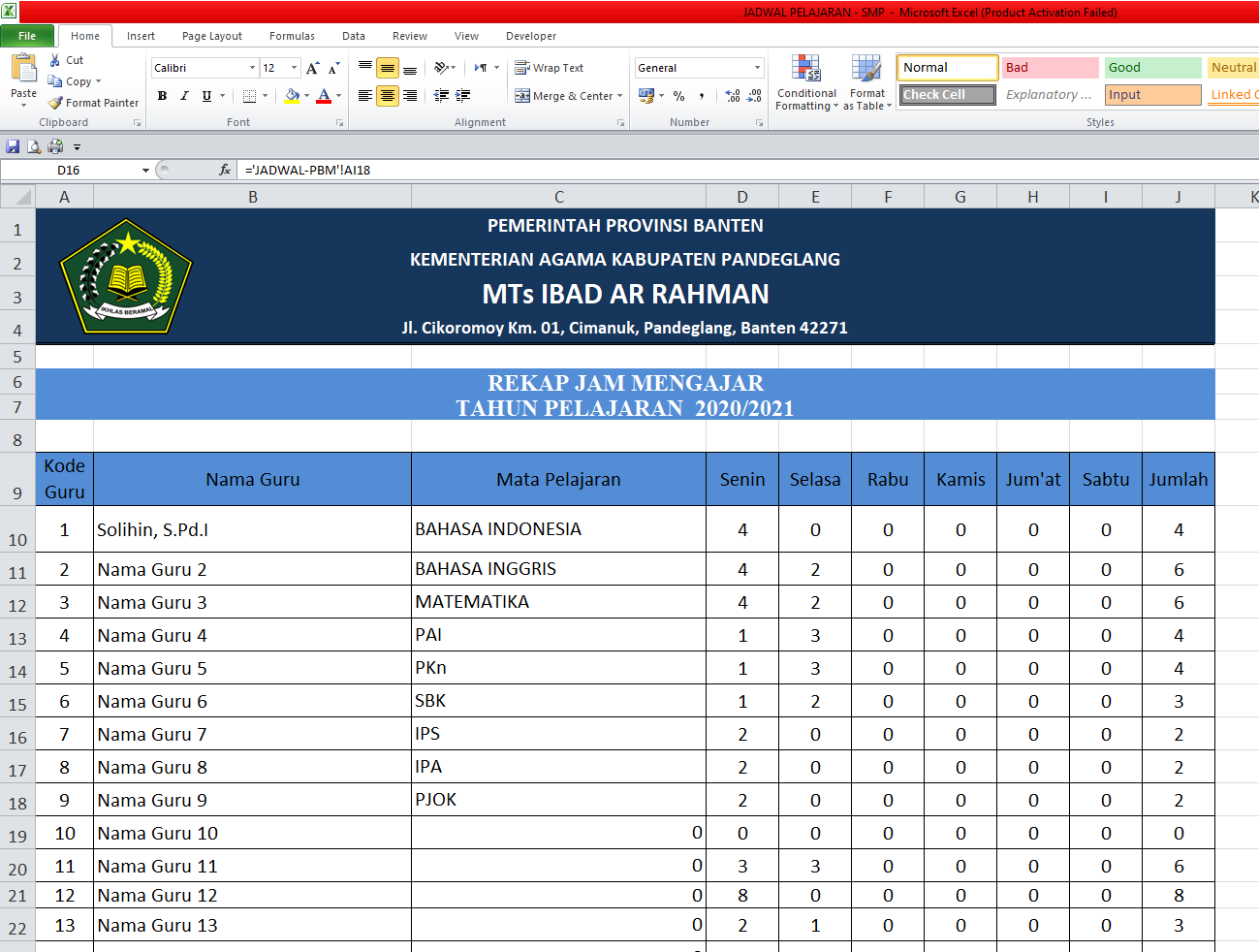This screenshot has width=1259, height=952.
Task: Switch to the Developer ribbon tab
Action: click(x=530, y=36)
